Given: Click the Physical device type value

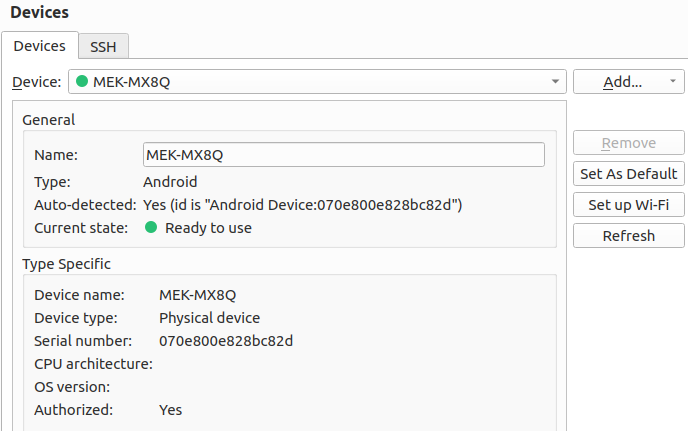Looking at the screenshot, I should [x=209, y=318].
